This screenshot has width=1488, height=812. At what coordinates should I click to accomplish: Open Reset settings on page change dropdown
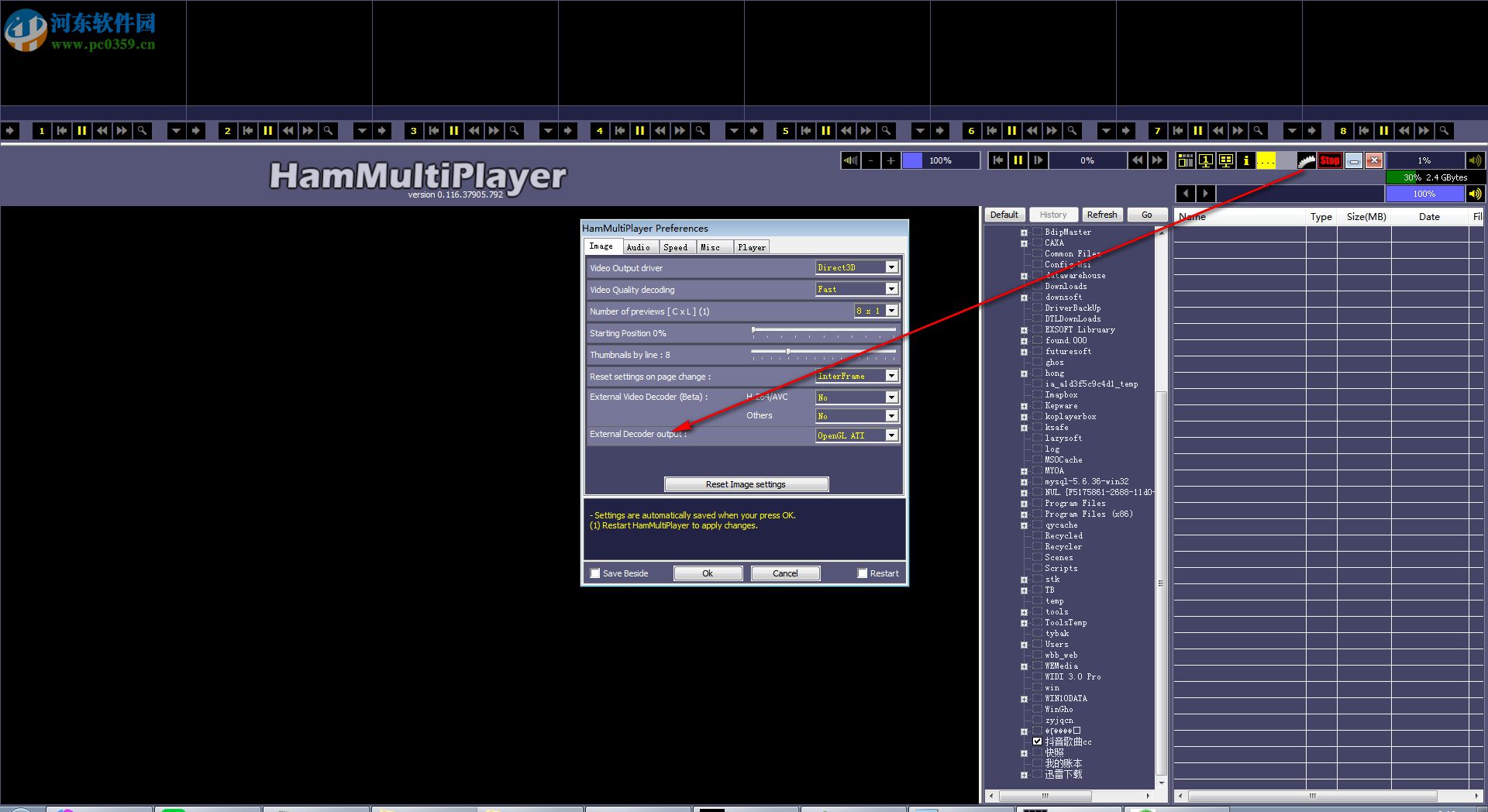pyautogui.click(x=891, y=376)
